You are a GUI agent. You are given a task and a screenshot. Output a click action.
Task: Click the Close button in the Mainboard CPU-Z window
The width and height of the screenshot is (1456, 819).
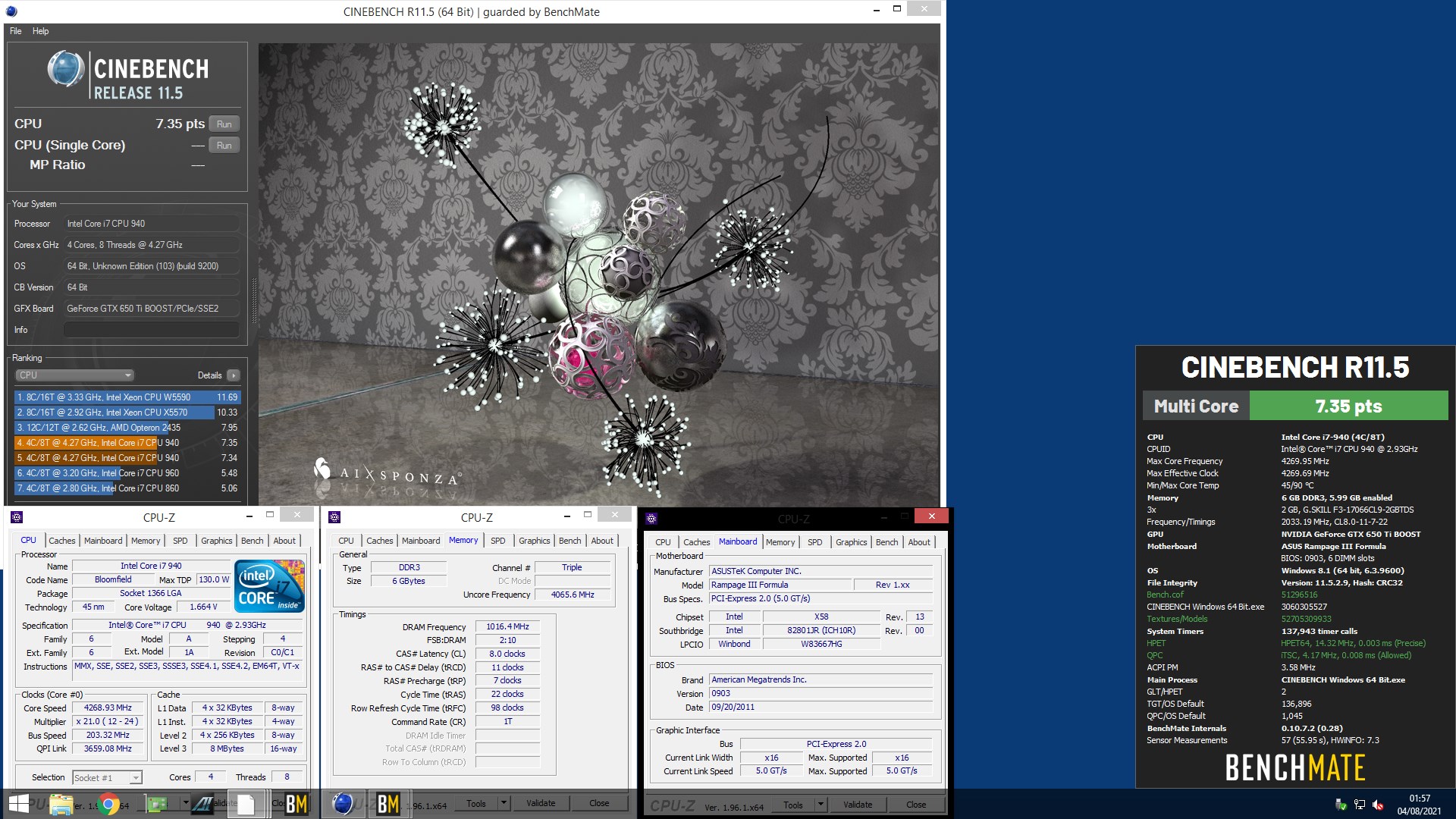click(x=916, y=805)
